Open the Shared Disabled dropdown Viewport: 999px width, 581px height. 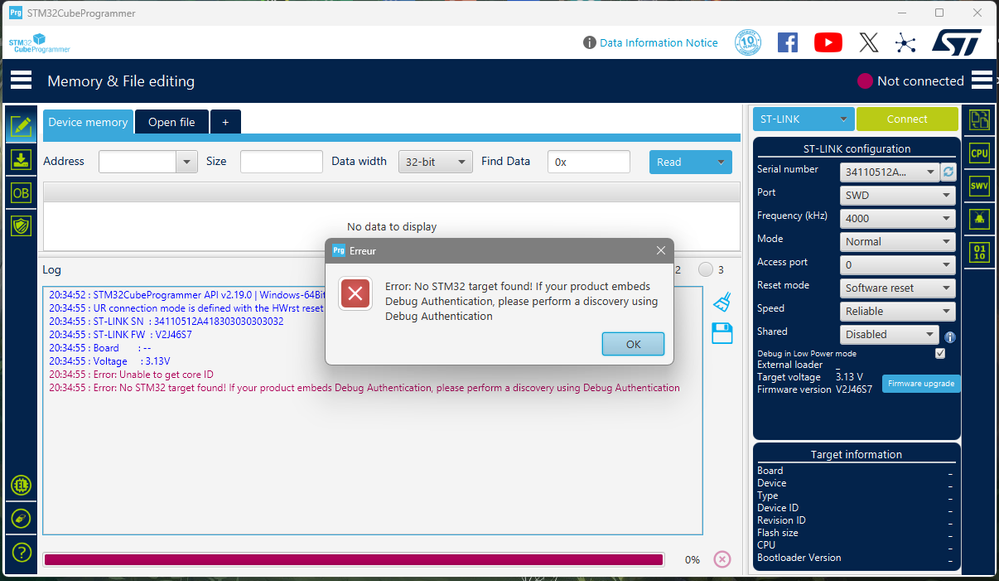pyautogui.click(x=889, y=334)
